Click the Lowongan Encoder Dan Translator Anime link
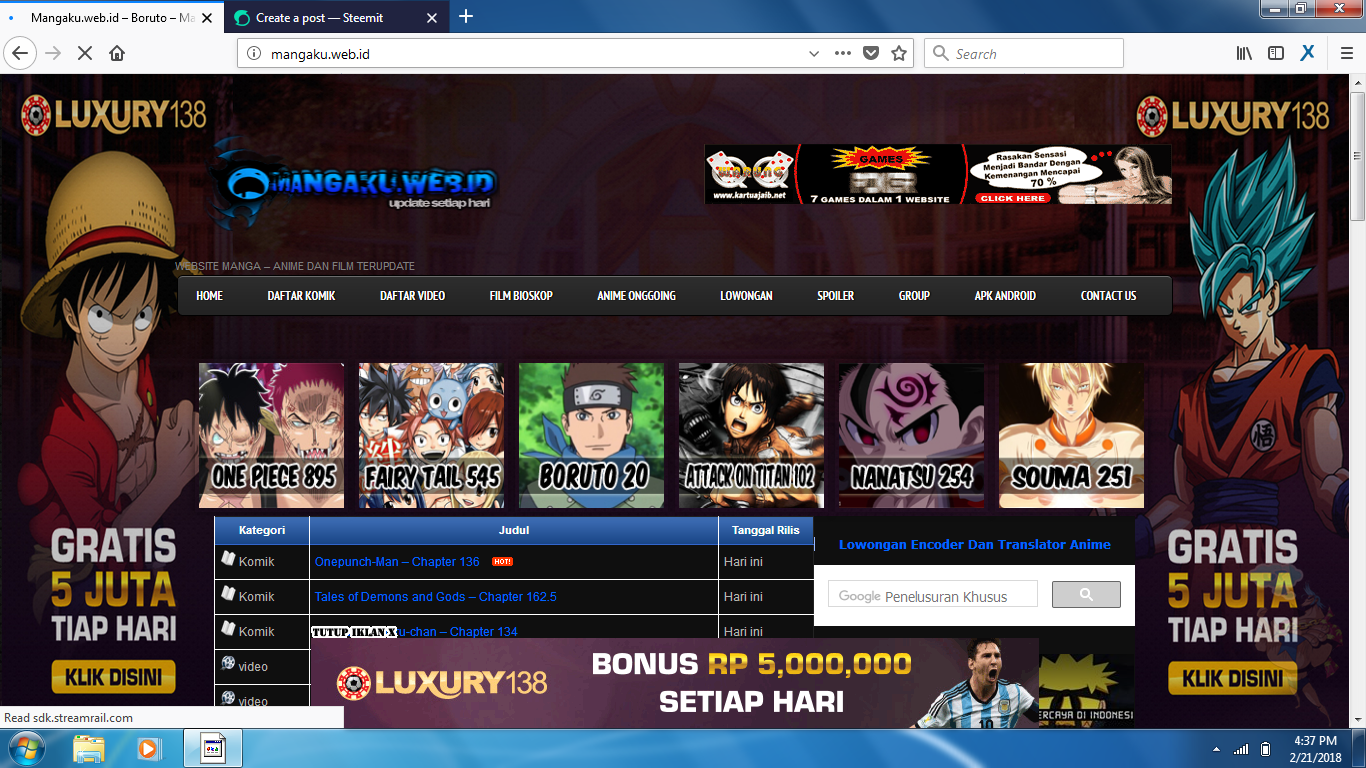1366x768 pixels. tap(974, 545)
